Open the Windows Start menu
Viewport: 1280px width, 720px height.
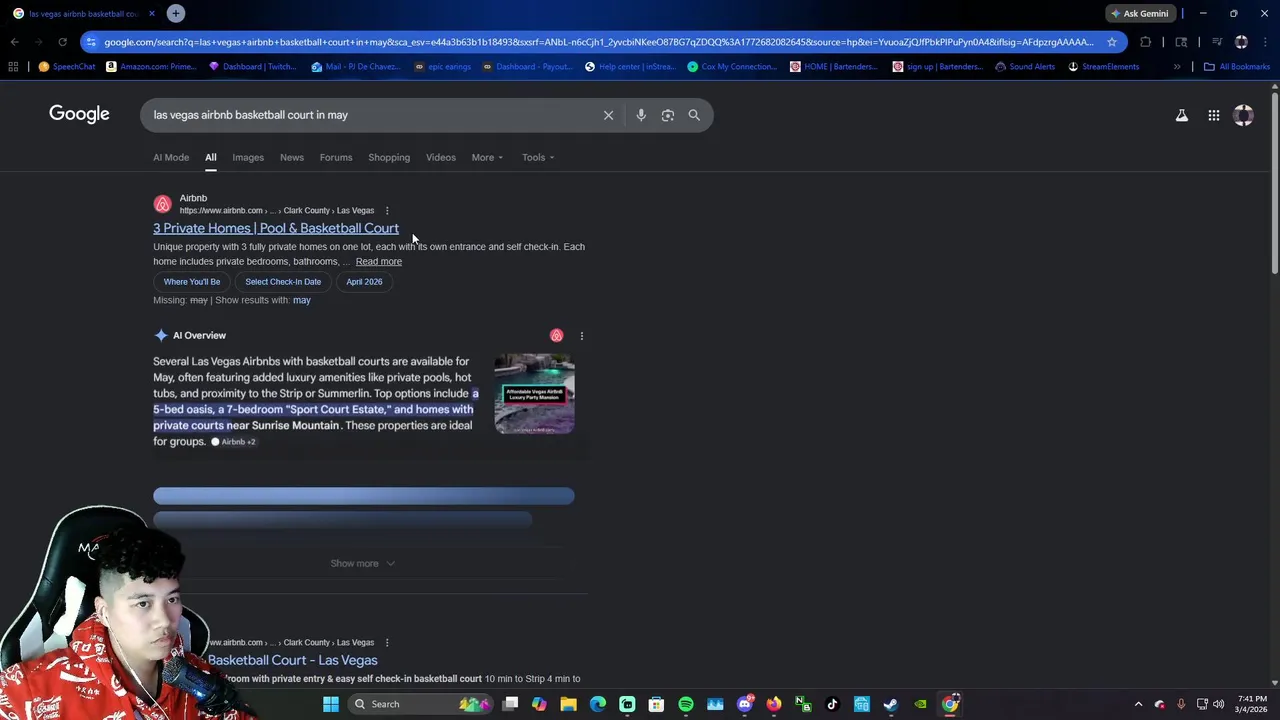(x=331, y=704)
